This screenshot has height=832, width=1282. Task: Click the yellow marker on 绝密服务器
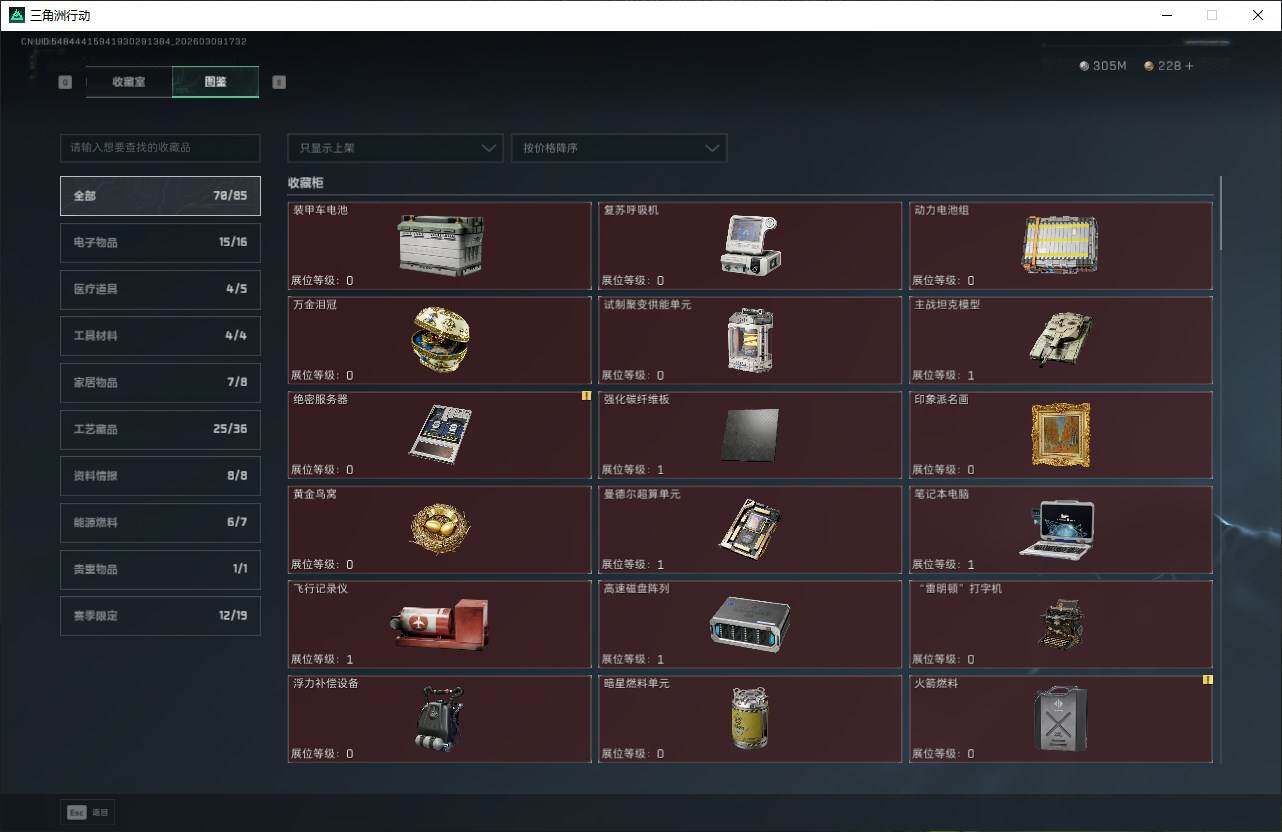tap(586, 397)
